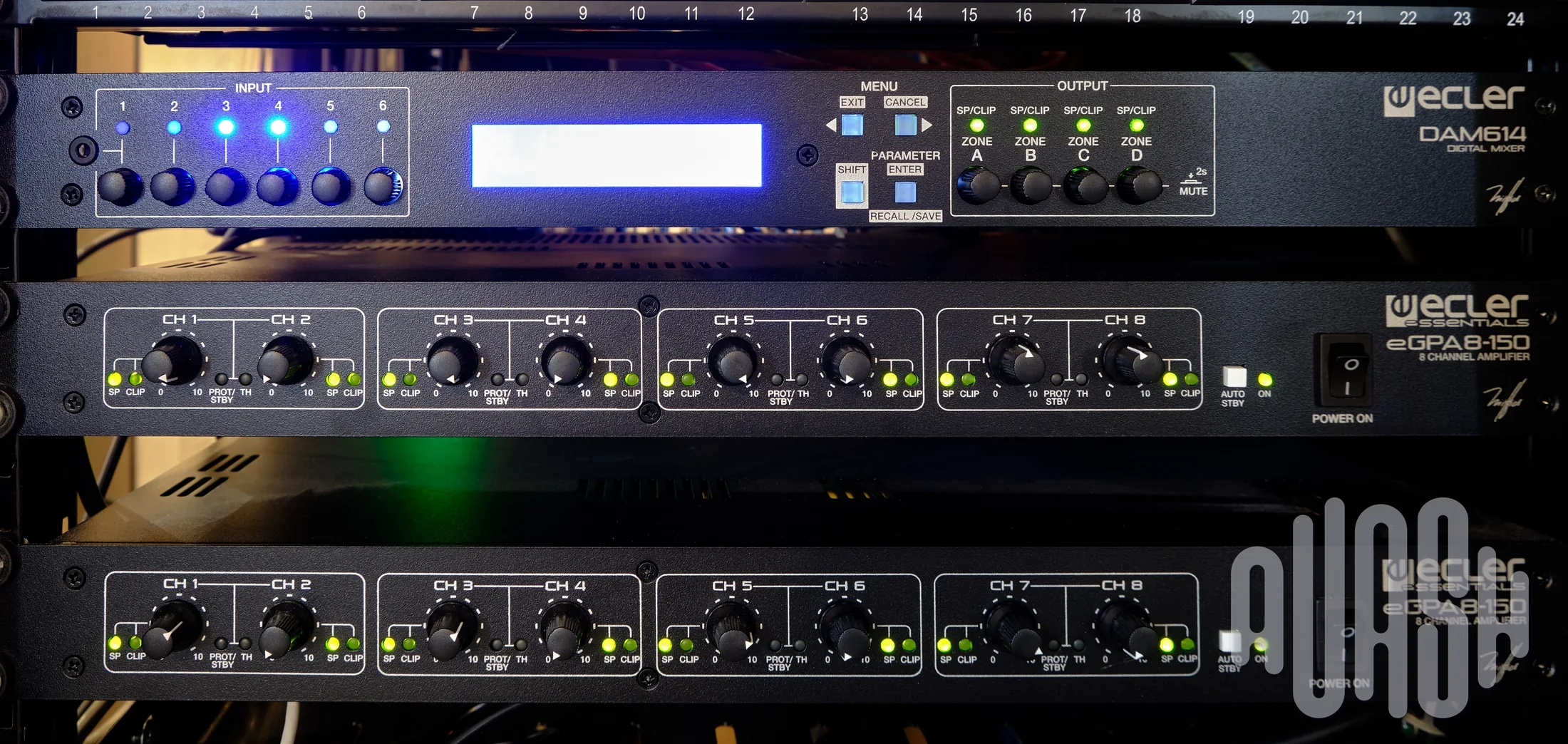The width and height of the screenshot is (1568, 744).
Task: Click the Zone C SP/CLIP indicator LED
Action: 1083,126
